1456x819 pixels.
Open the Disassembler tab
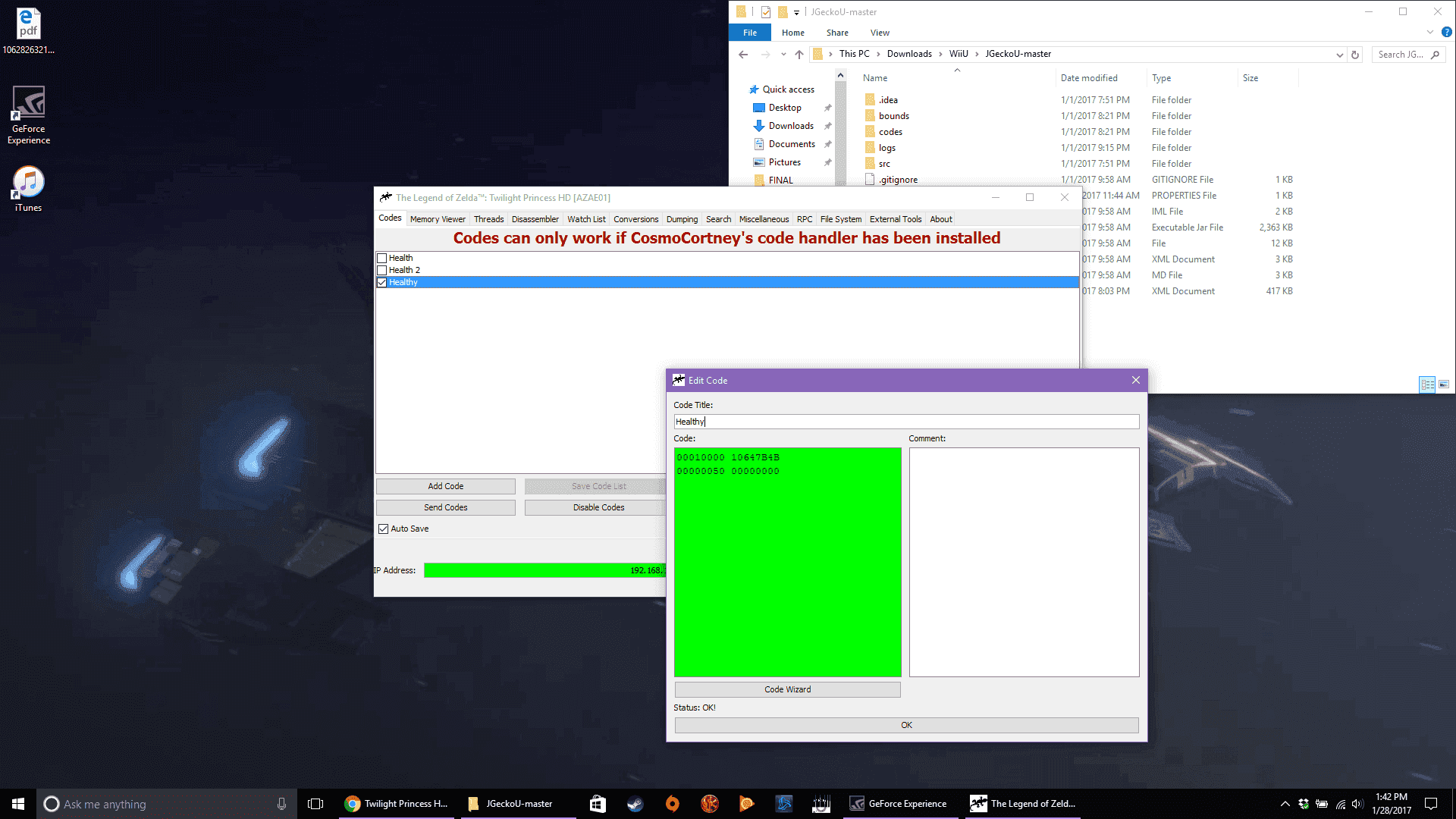point(535,219)
